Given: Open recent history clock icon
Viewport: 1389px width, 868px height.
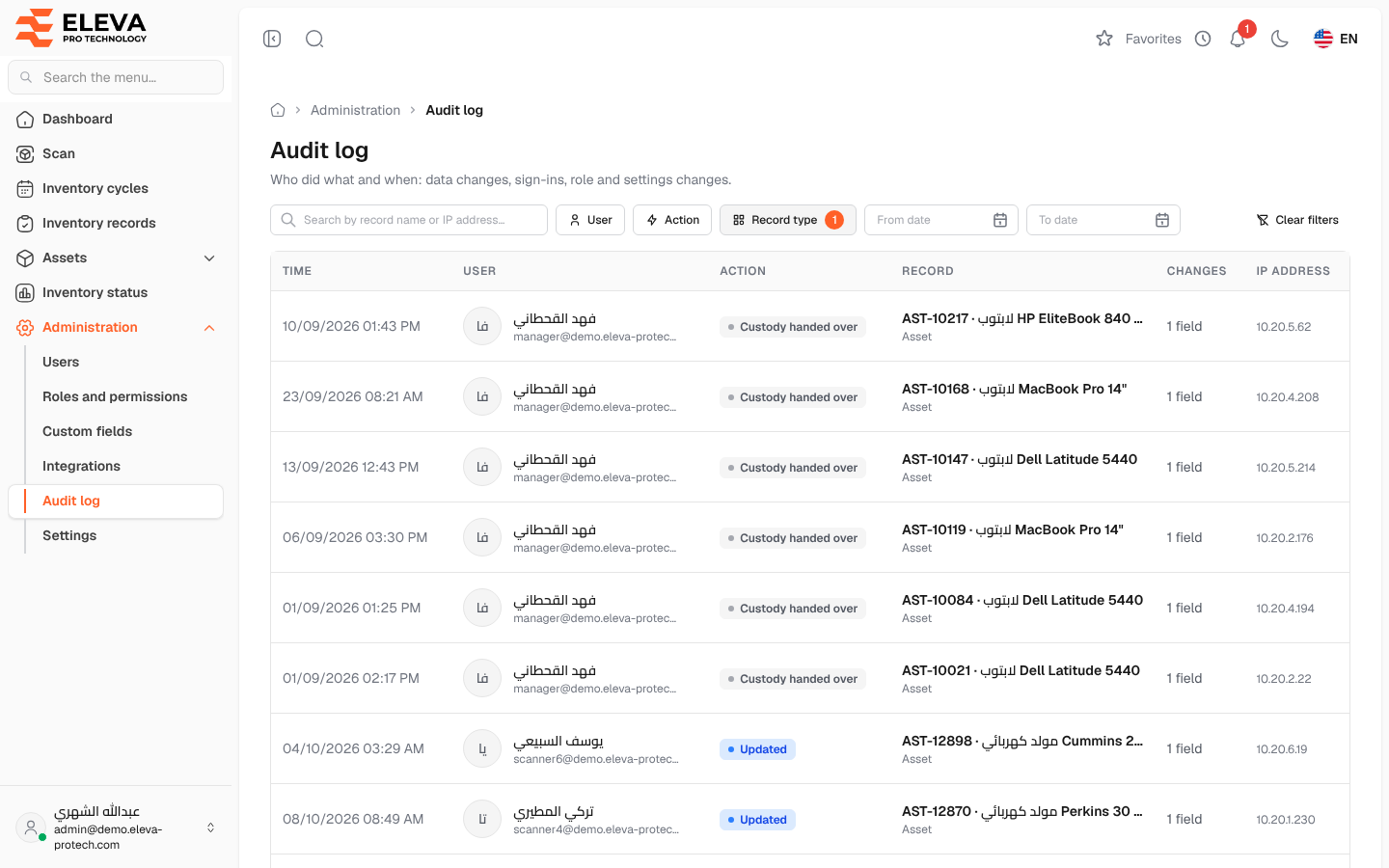Looking at the screenshot, I should [1203, 39].
